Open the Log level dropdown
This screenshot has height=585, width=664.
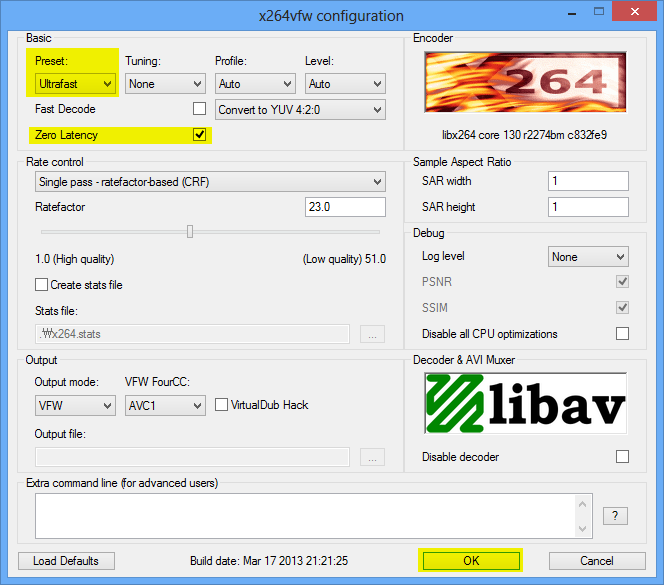click(x=588, y=257)
